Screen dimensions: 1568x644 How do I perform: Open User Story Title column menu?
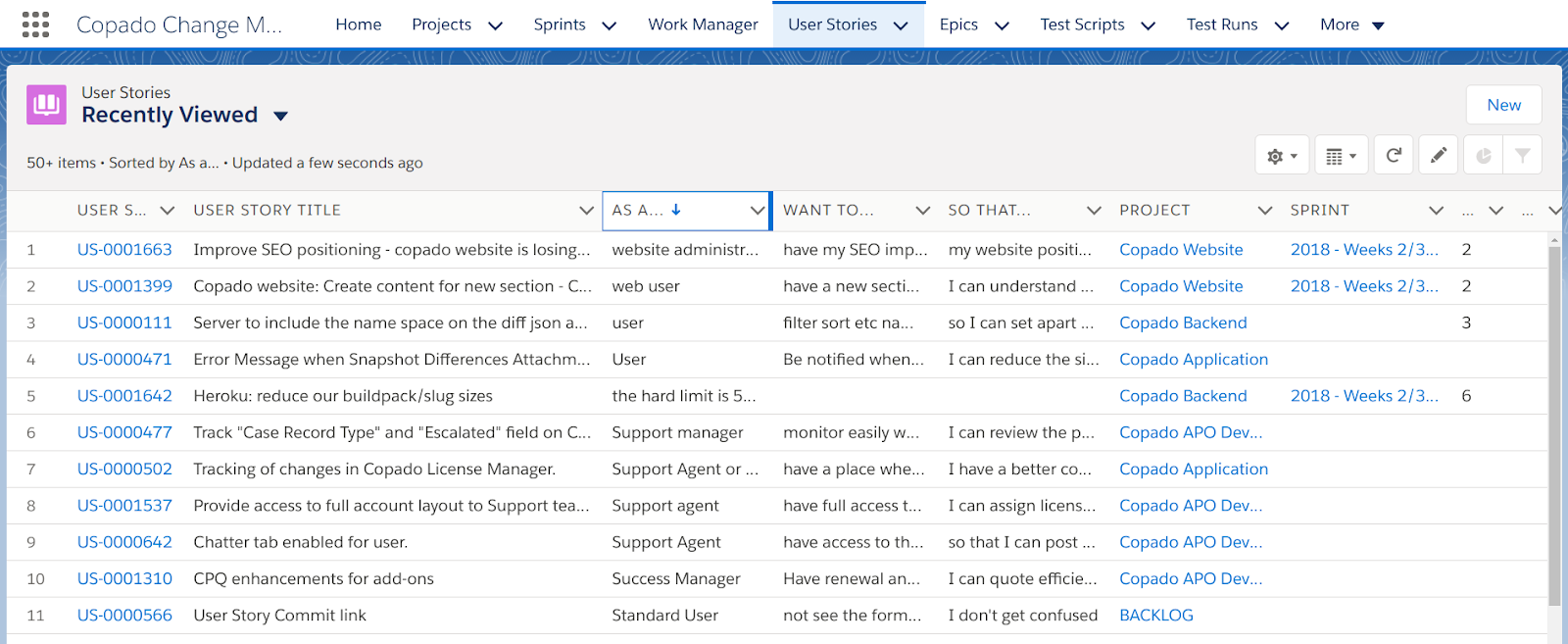[586, 210]
